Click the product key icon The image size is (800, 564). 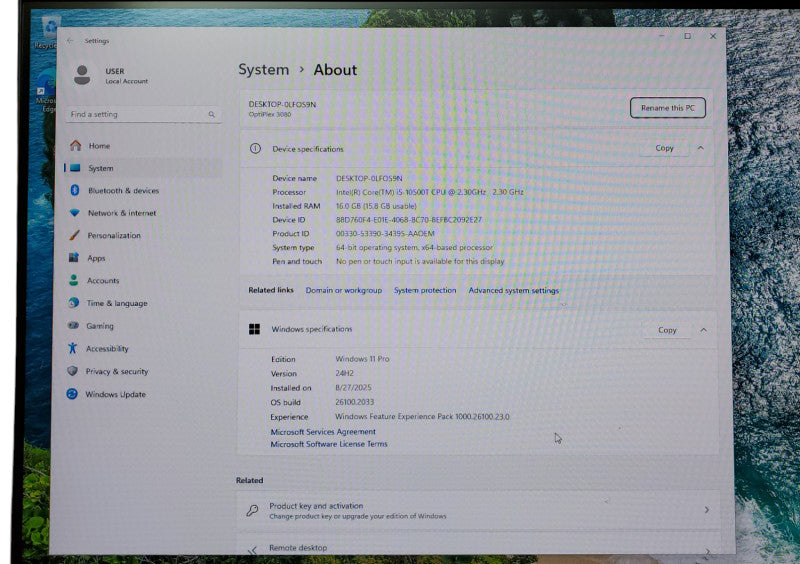click(252, 510)
